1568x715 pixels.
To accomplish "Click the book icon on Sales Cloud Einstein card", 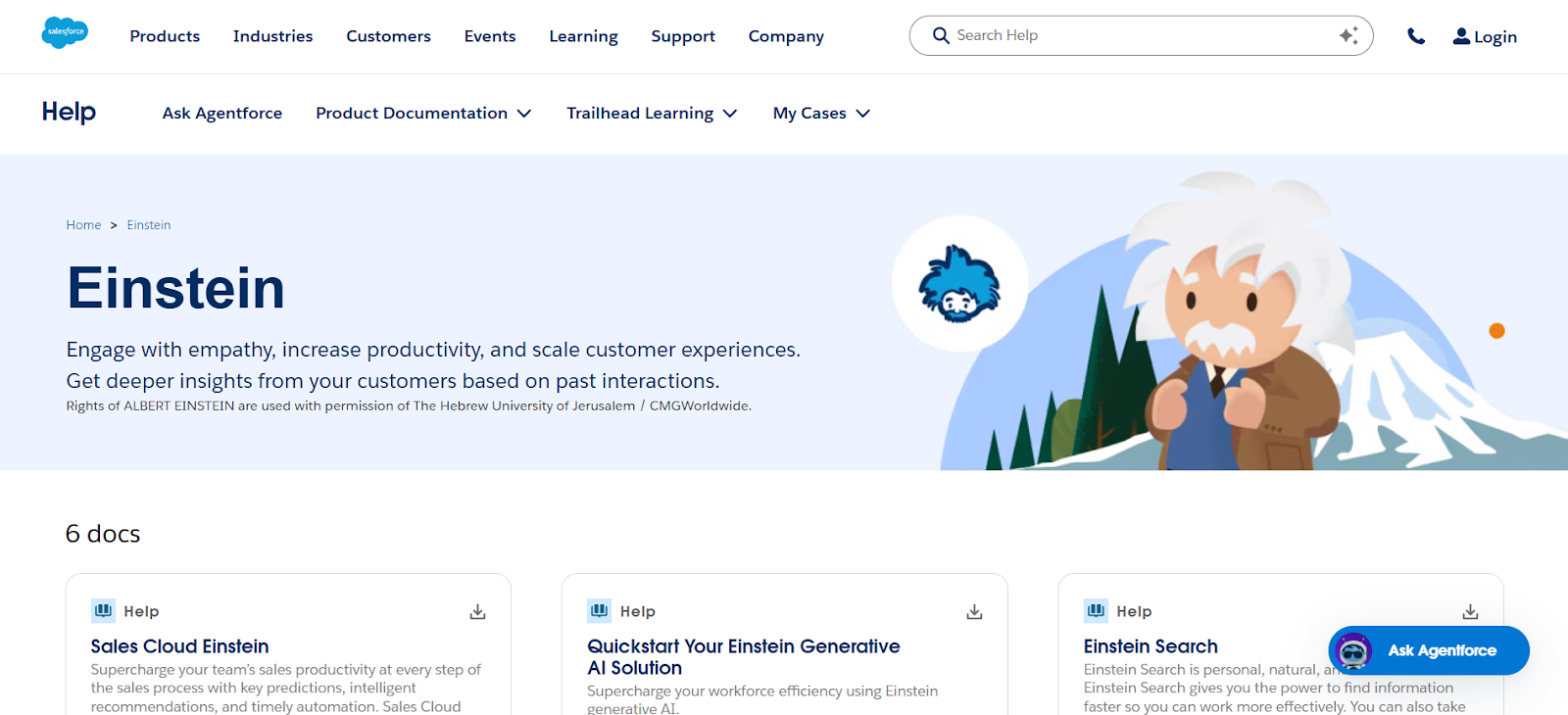I will click(x=103, y=610).
